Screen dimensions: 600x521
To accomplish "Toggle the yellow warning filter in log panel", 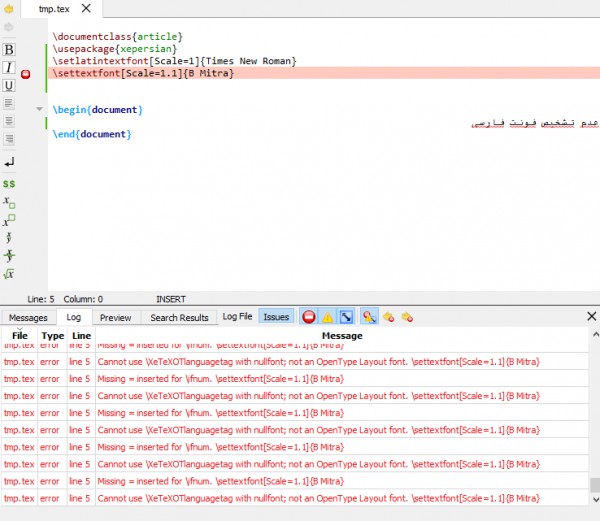I will pos(328,317).
